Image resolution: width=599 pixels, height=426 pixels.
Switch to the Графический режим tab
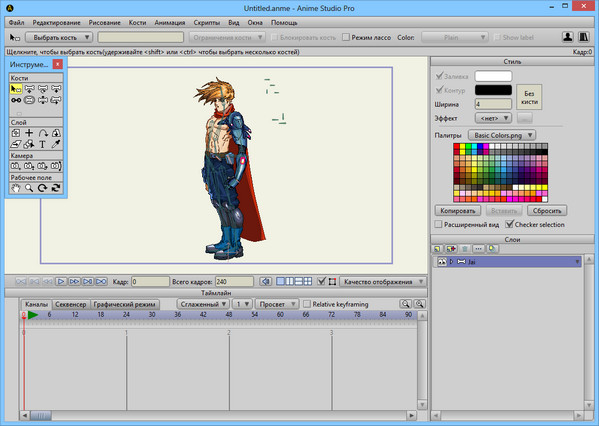click(125, 304)
